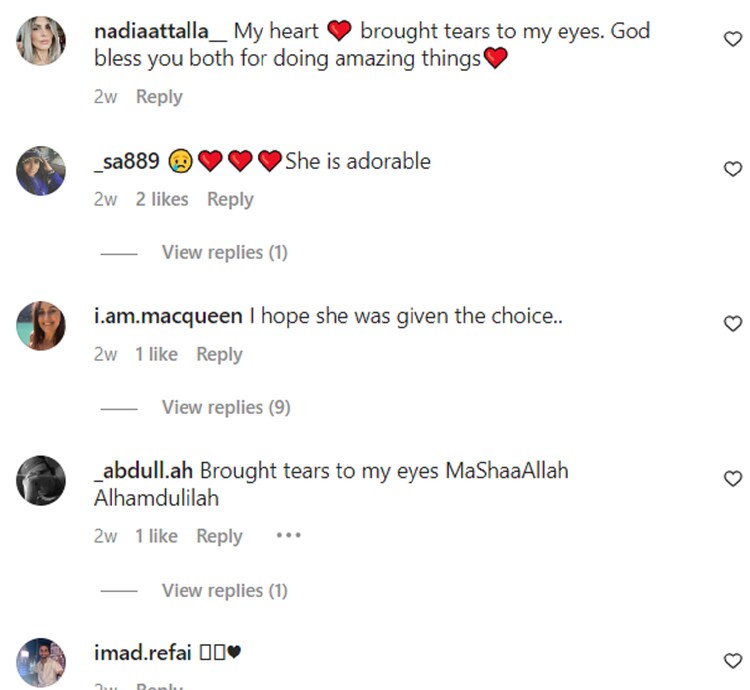
Task: Tap heart next to imad.refai's comment
Action: 732,661
